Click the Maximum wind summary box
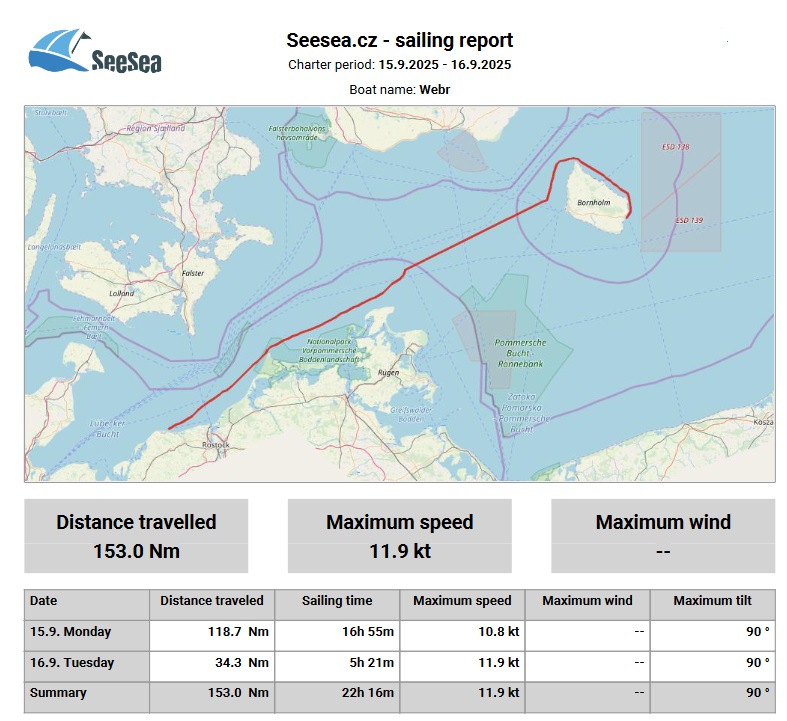The image size is (787, 721). (662, 536)
